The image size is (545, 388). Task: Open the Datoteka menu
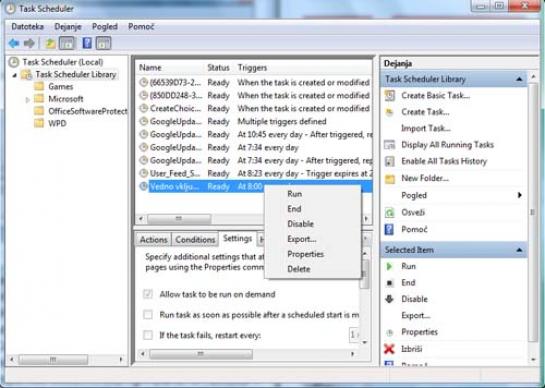pos(27,27)
